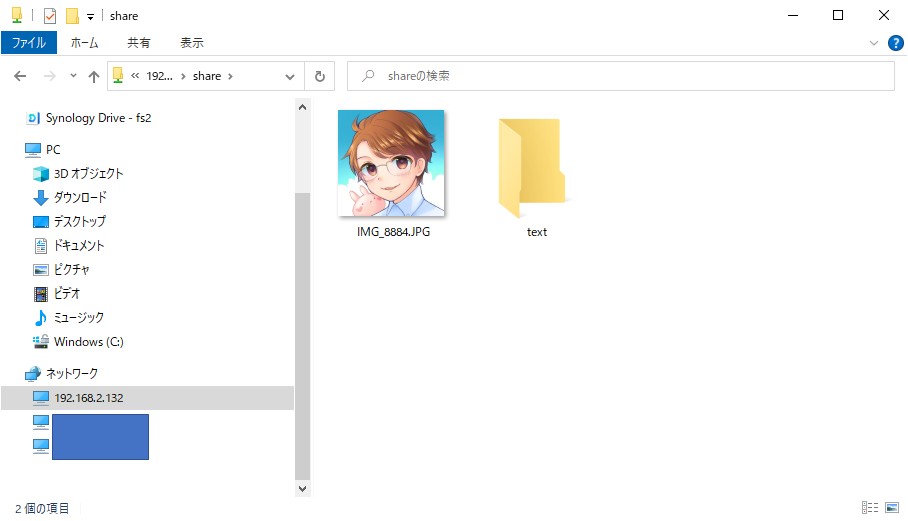This screenshot has width=908, height=521.
Task: Select Synology Drive - fs2 in sidebar
Action: pos(98,118)
